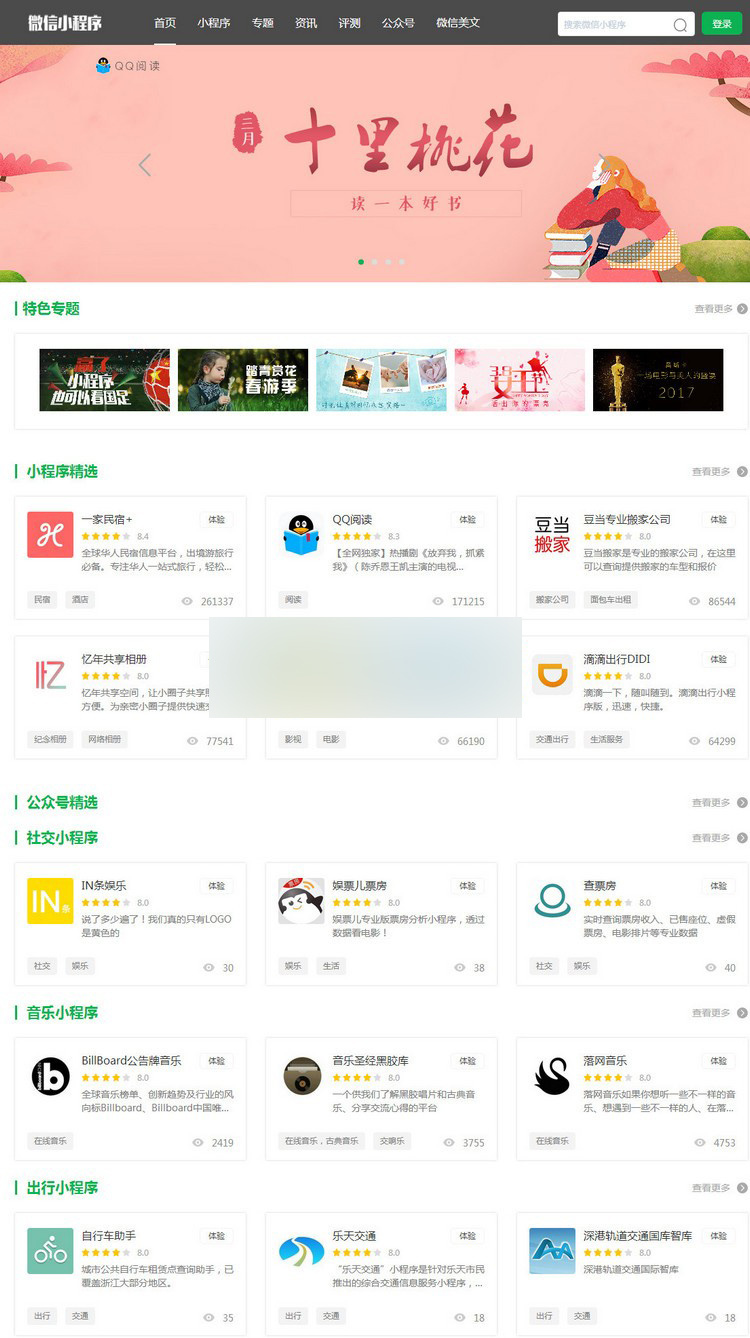Click the green 登录 button
The height and width of the screenshot is (1338, 750).
pos(721,24)
